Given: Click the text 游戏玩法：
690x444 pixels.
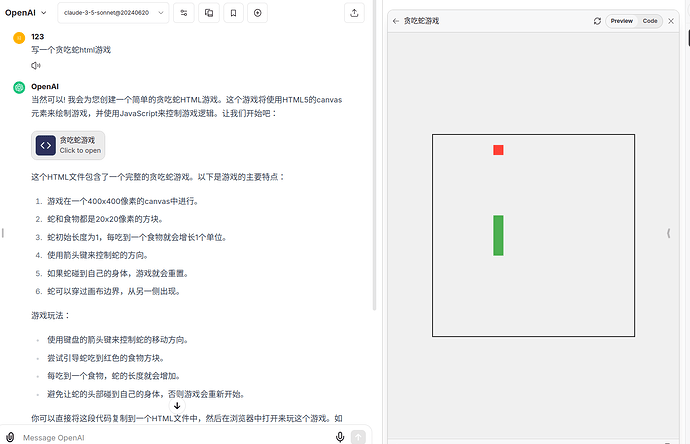Looking at the screenshot, I should pos(50,316).
